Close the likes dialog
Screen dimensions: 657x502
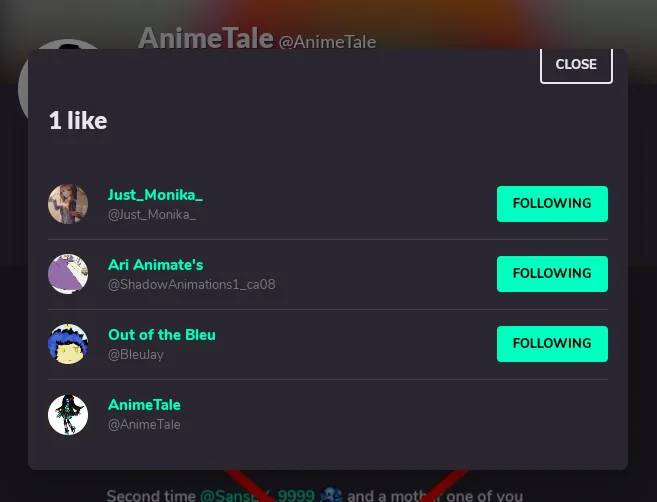(576, 65)
